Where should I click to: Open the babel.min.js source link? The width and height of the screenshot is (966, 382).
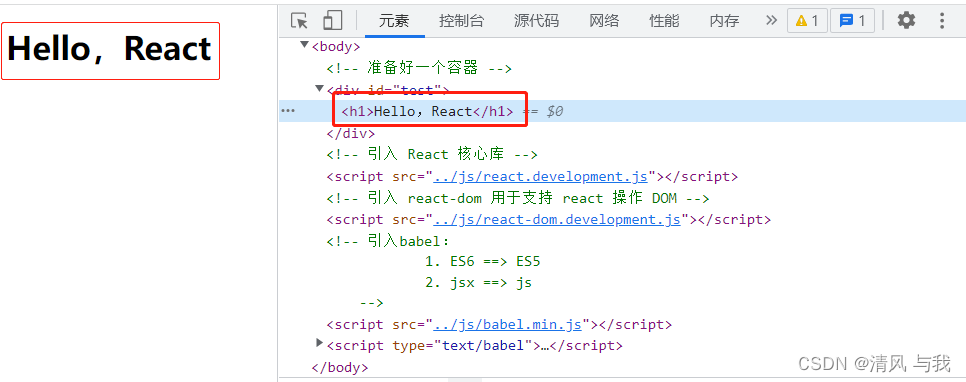(x=508, y=324)
